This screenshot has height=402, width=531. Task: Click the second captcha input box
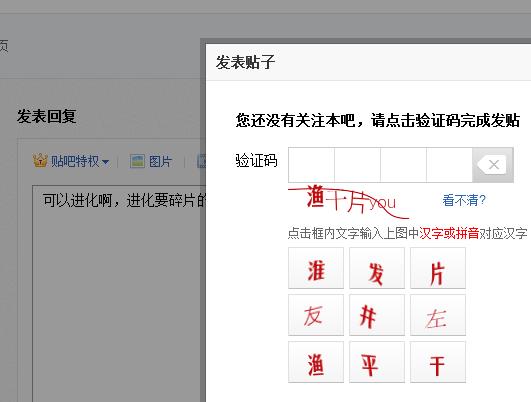pos(357,165)
